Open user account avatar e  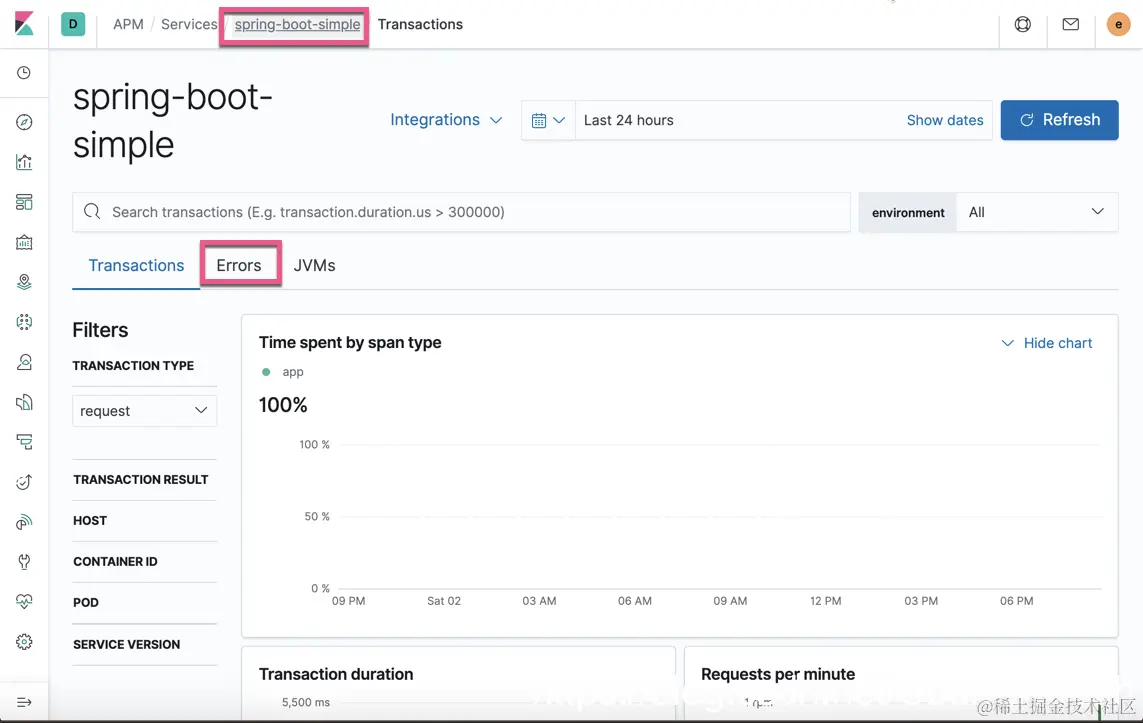(x=1118, y=24)
